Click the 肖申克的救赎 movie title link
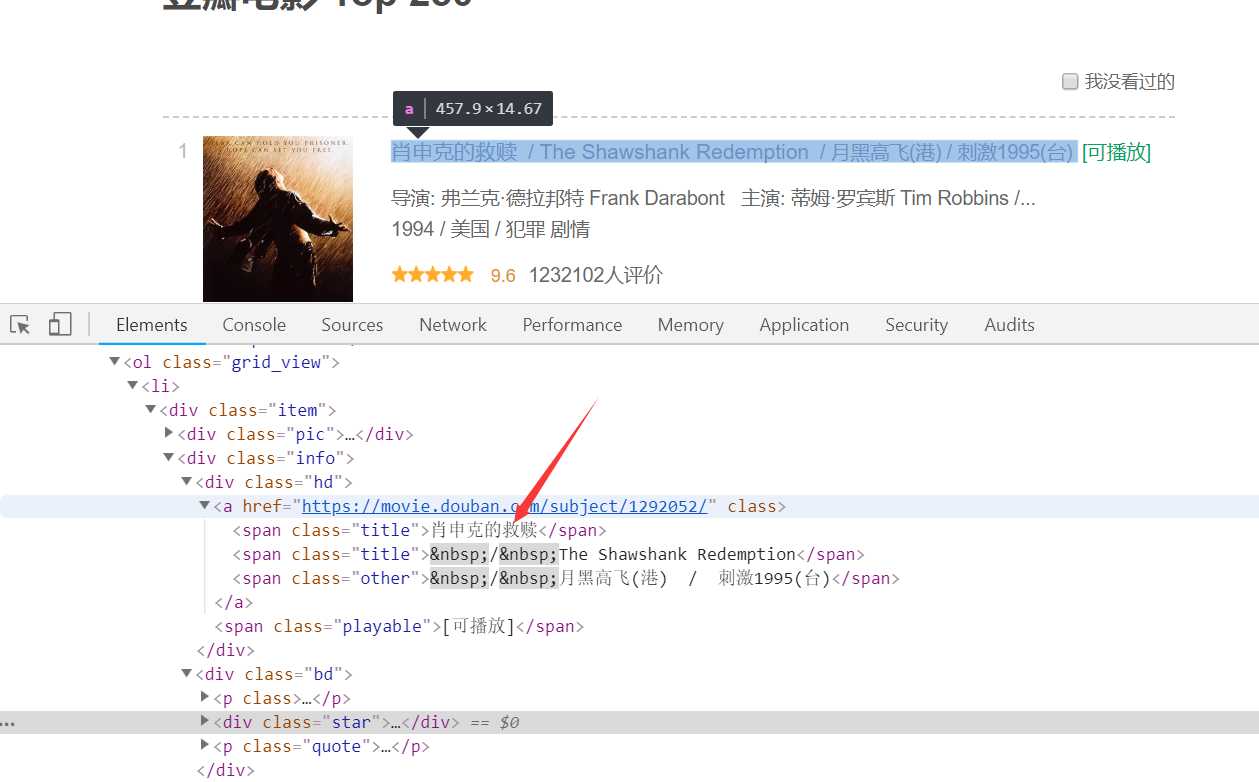The image size is (1259, 782). (x=734, y=152)
